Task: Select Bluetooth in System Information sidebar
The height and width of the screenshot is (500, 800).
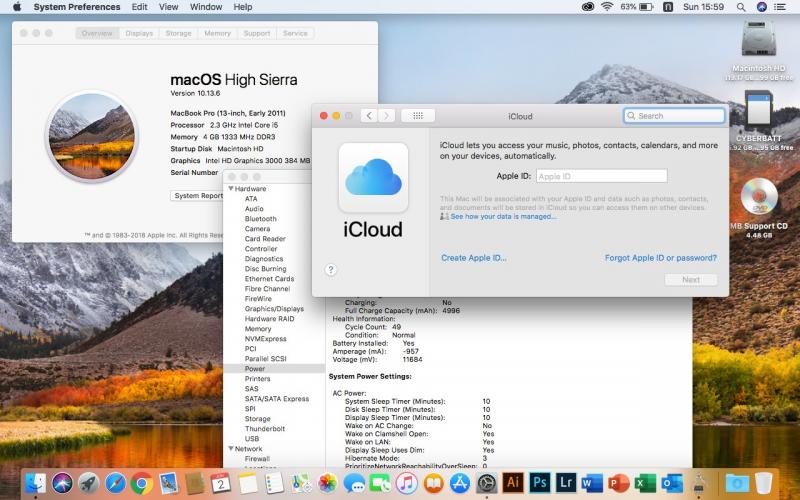Action: click(261, 219)
